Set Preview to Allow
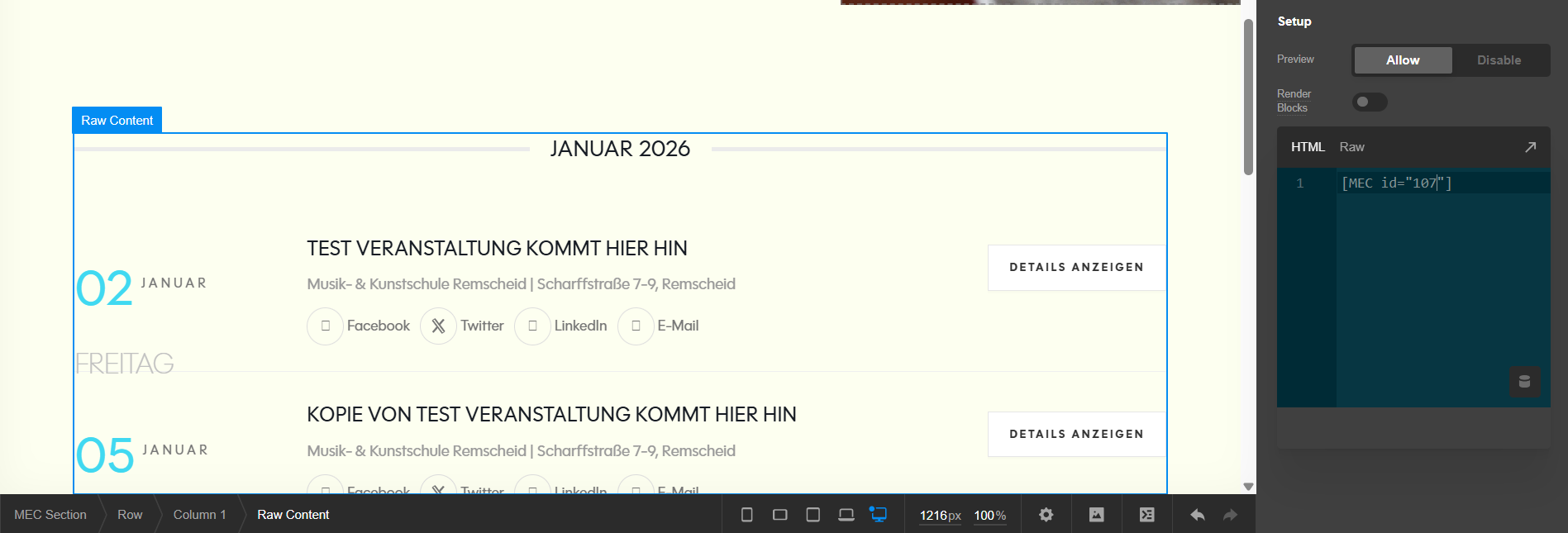1568x533 pixels. tap(1402, 60)
